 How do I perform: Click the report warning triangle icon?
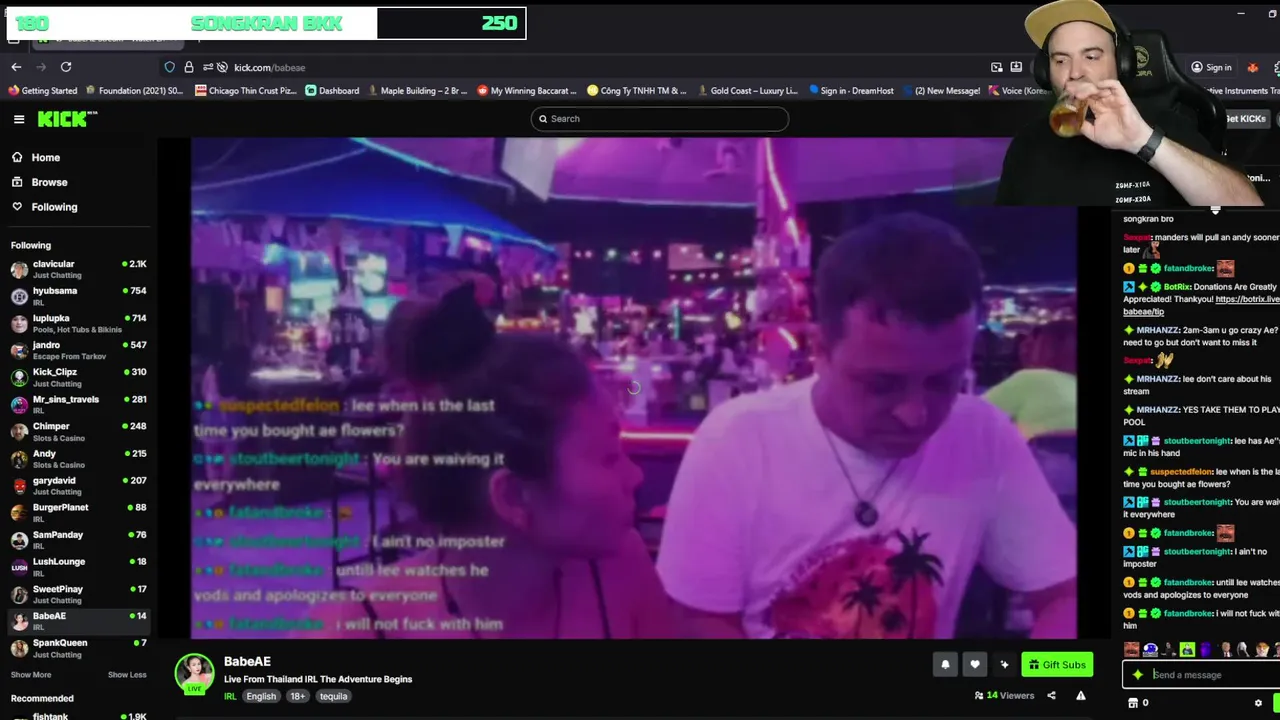click(1081, 696)
